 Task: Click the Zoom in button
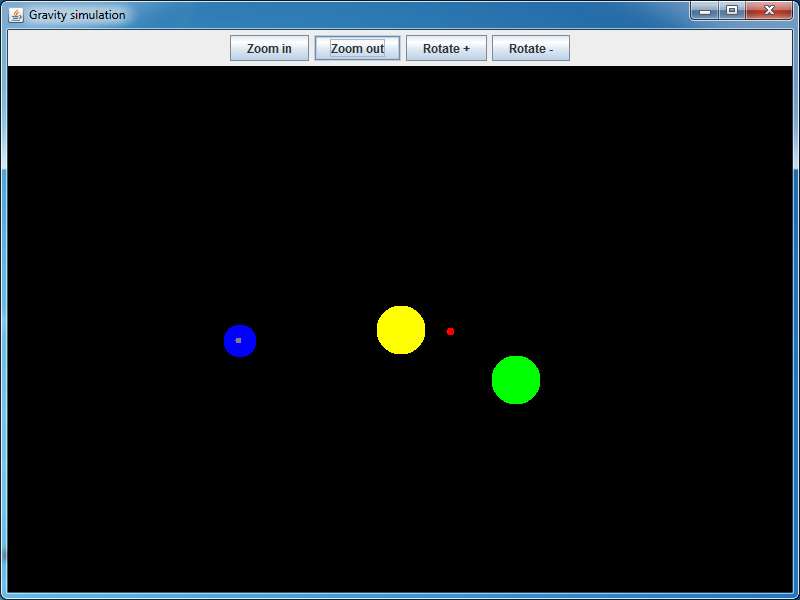pyautogui.click(x=269, y=48)
